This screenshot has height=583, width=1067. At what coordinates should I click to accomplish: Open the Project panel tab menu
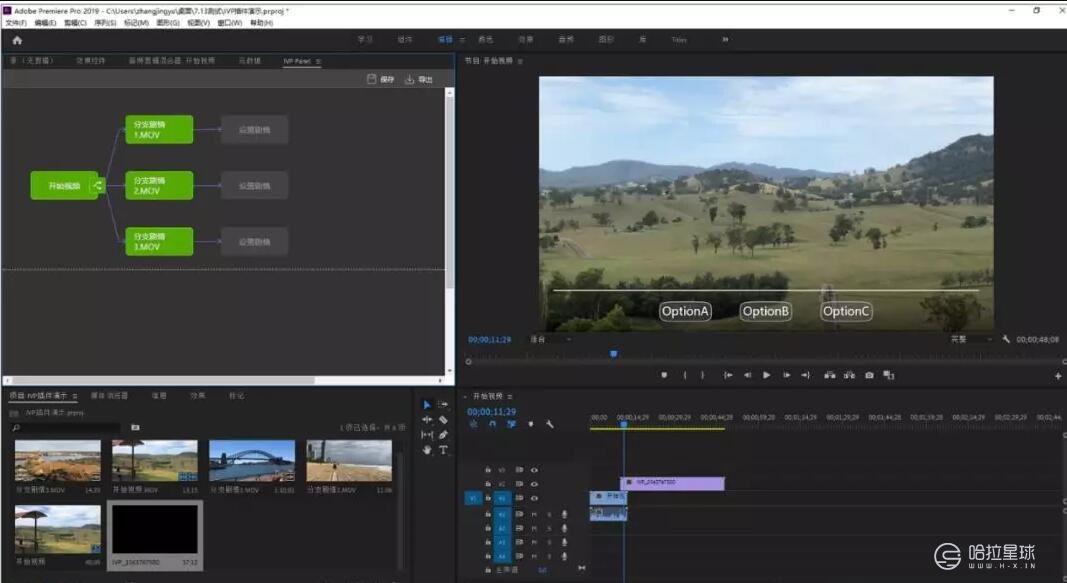click(75, 396)
